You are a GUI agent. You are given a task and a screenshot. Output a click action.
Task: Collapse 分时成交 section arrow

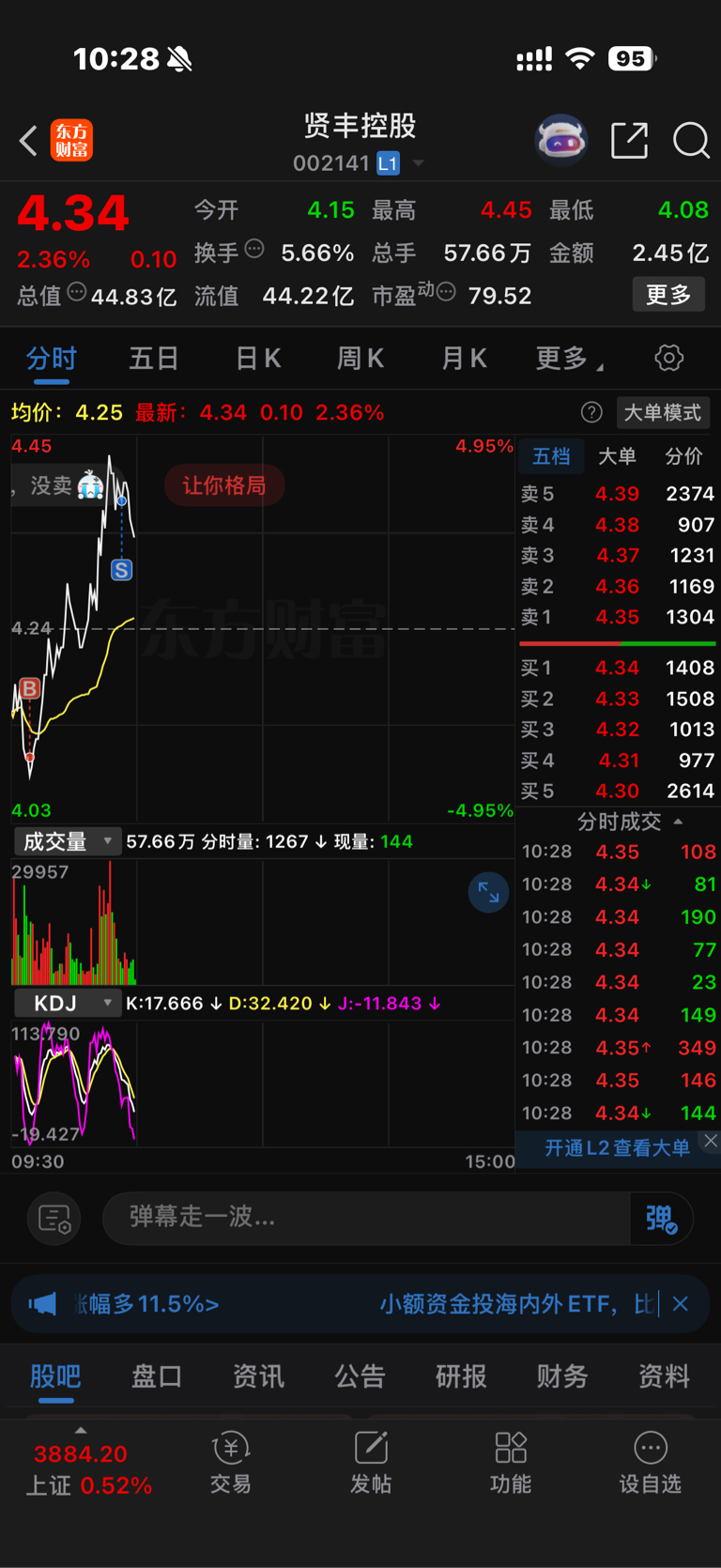(x=678, y=822)
